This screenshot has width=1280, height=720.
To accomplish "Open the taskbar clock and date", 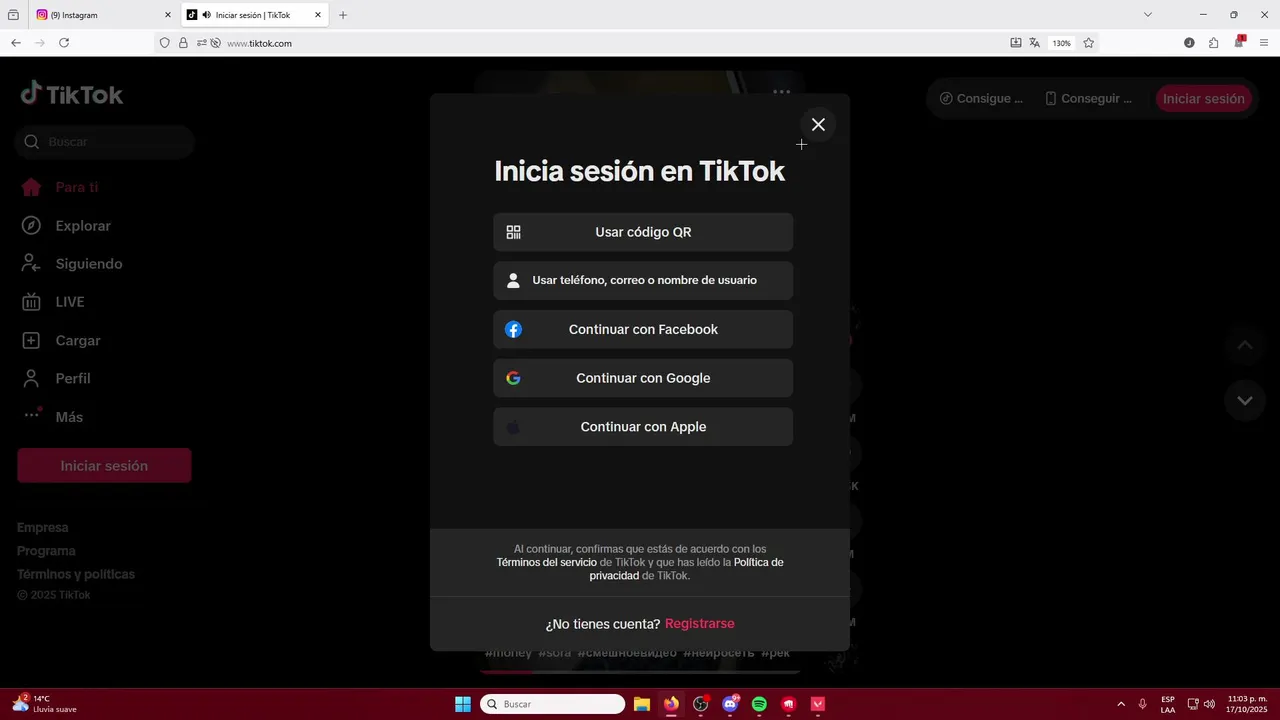I will click(x=1247, y=704).
